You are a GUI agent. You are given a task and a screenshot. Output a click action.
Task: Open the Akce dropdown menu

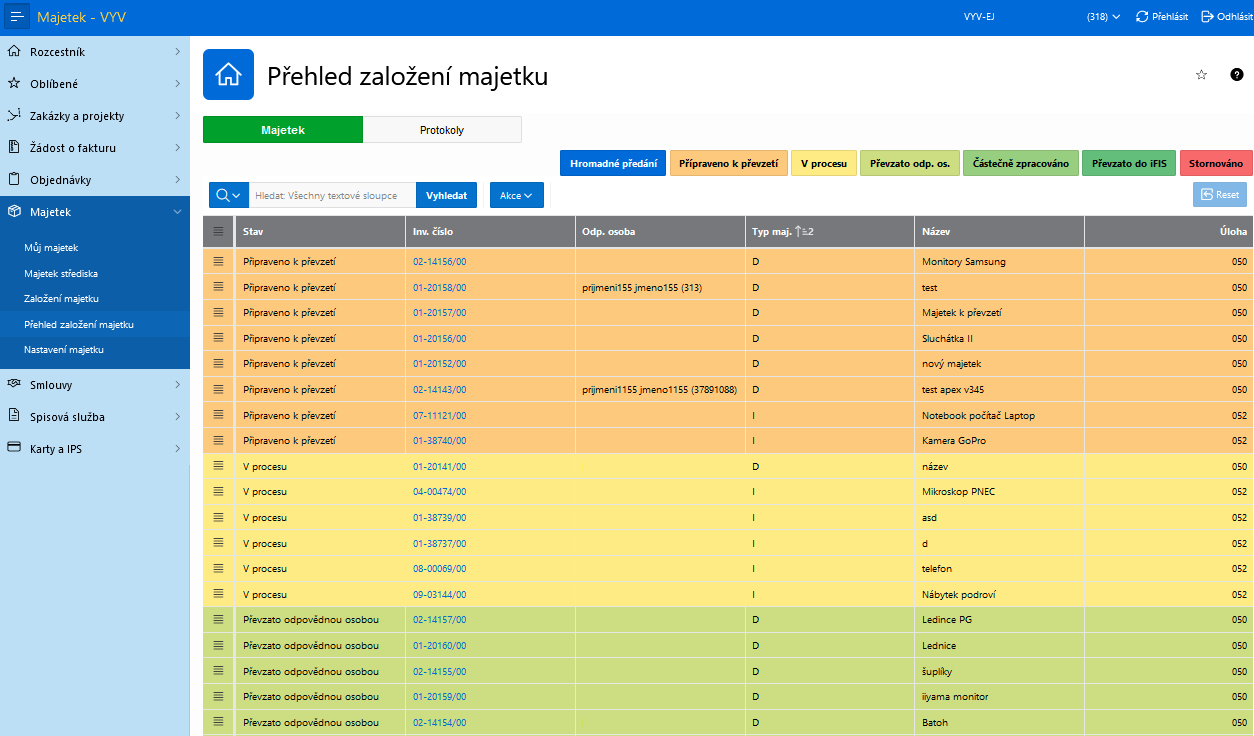(516, 195)
